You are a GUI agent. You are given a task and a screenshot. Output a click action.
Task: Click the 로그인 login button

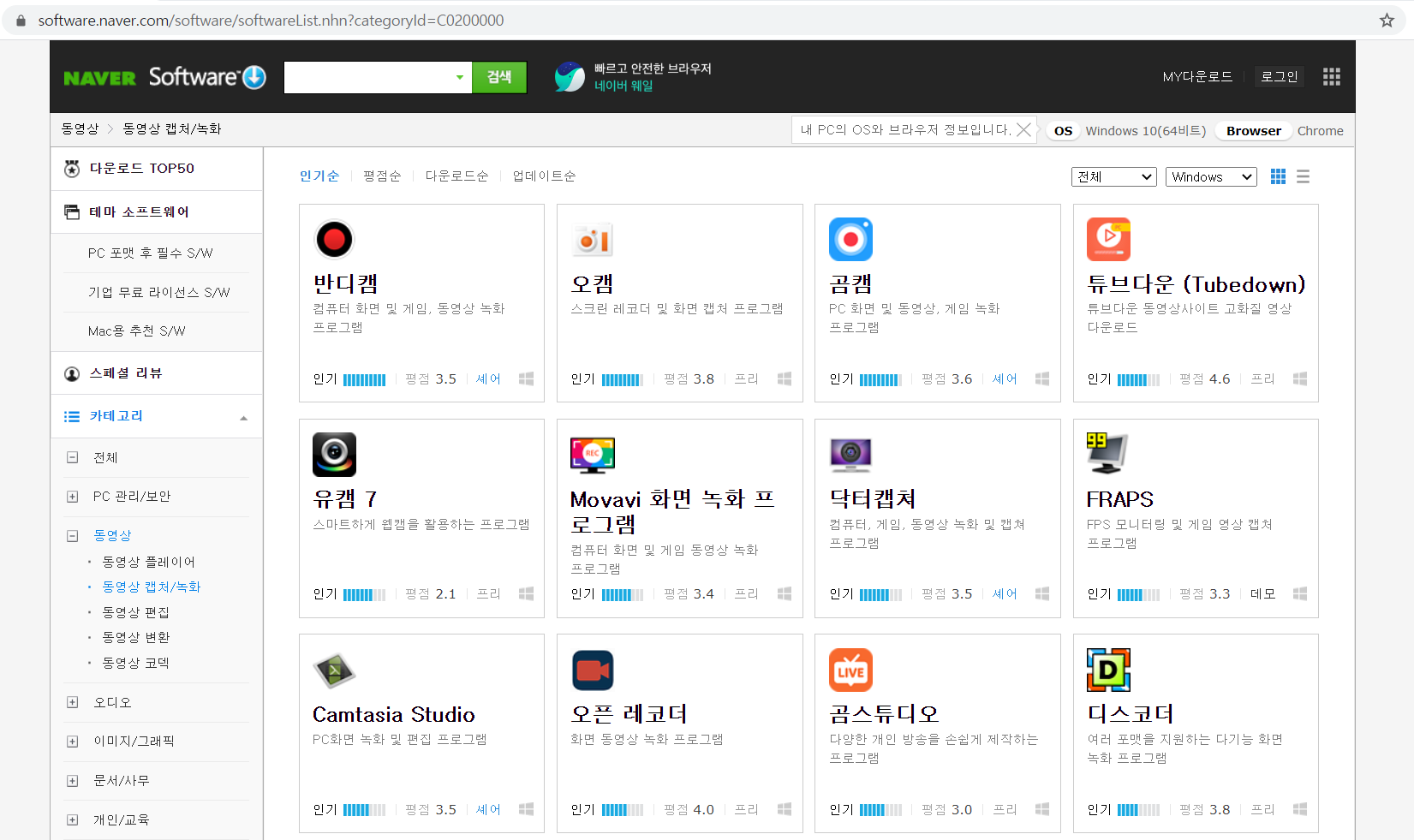click(x=1280, y=76)
